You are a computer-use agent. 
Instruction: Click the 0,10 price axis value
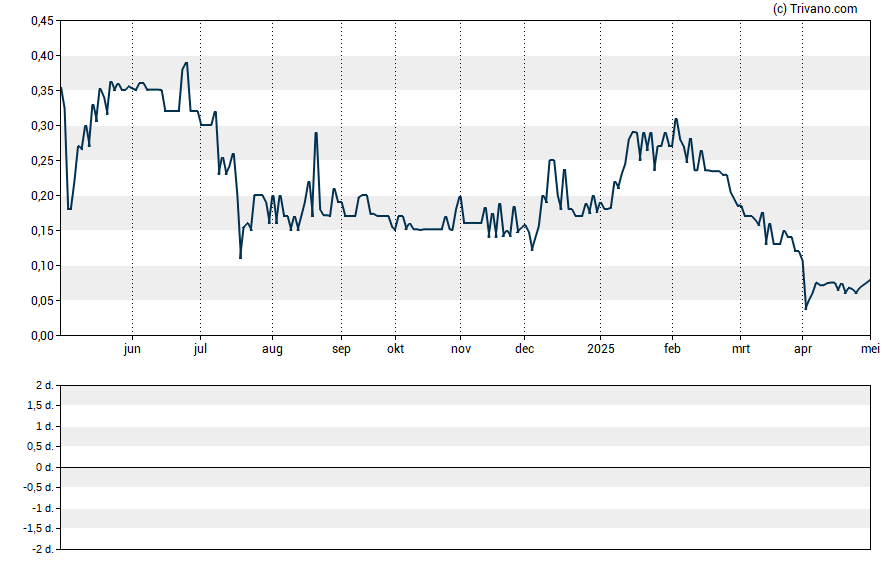[42, 266]
